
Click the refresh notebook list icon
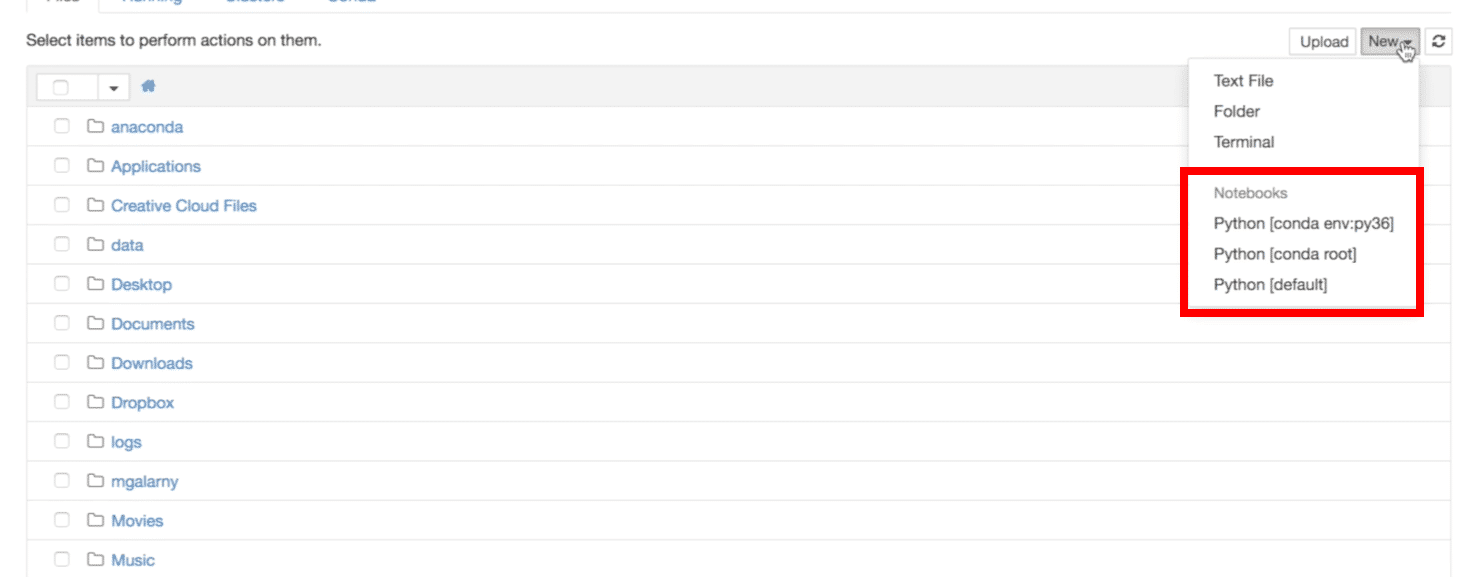point(1438,41)
